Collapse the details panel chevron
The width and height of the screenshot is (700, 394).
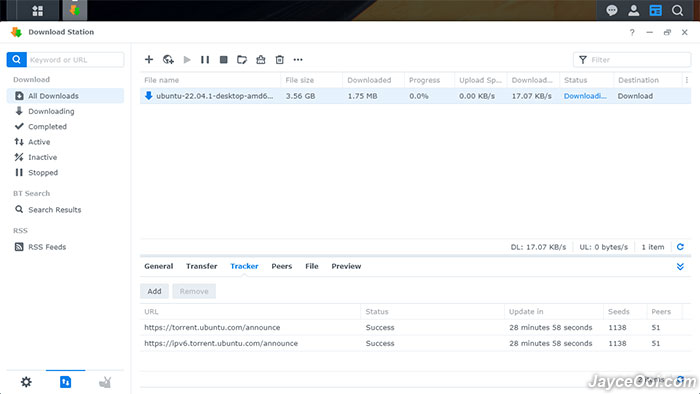pos(680,266)
